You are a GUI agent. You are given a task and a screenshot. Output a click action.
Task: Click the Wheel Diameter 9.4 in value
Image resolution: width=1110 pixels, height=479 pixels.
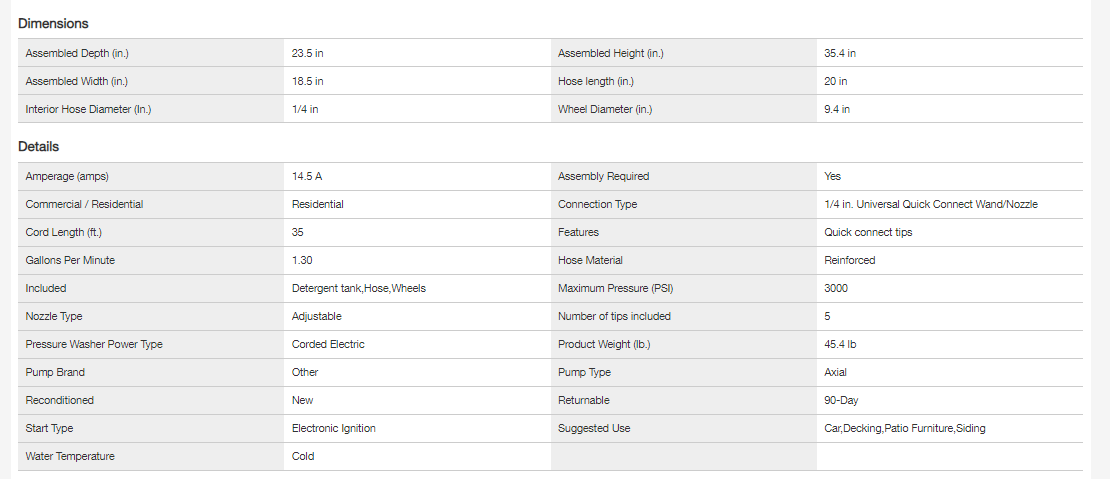[837, 109]
